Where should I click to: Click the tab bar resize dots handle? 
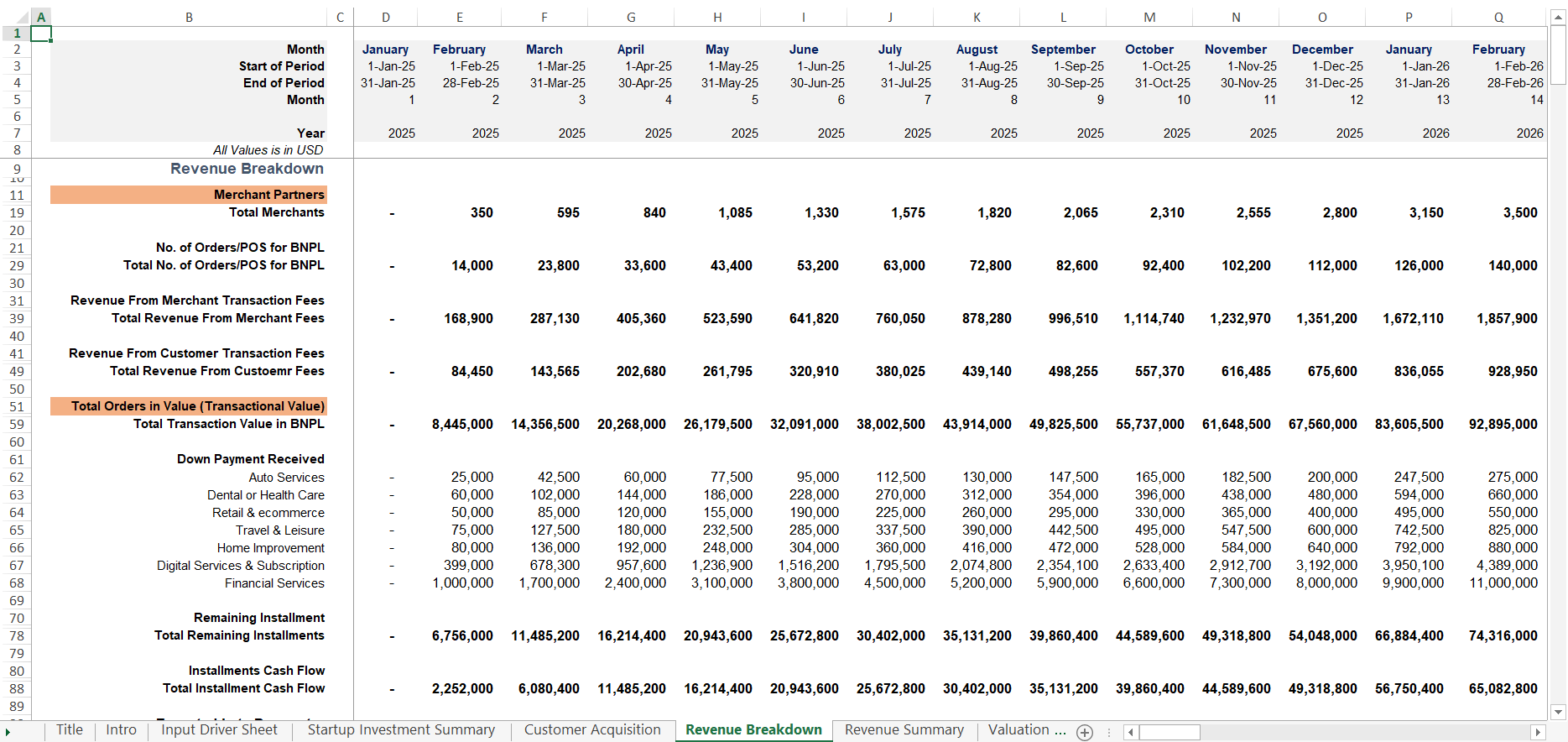point(1108,732)
